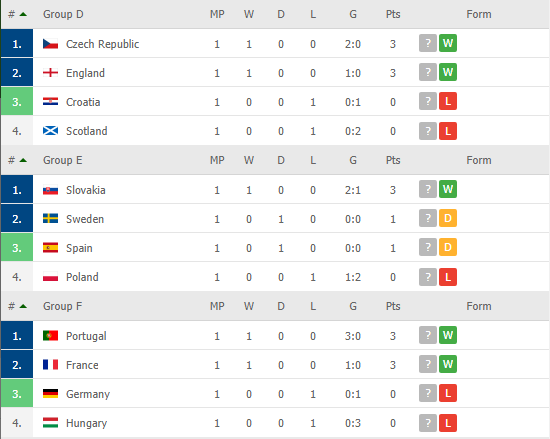550x439 pixels.
Task: Toggle rank sort arrow in Group E header
Action: coord(23,160)
